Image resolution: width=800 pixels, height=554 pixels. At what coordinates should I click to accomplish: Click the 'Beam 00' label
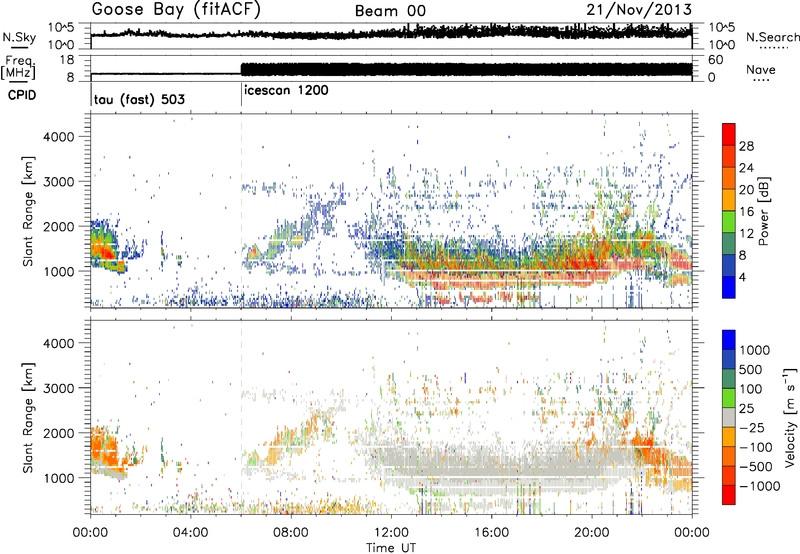[x=390, y=11]
